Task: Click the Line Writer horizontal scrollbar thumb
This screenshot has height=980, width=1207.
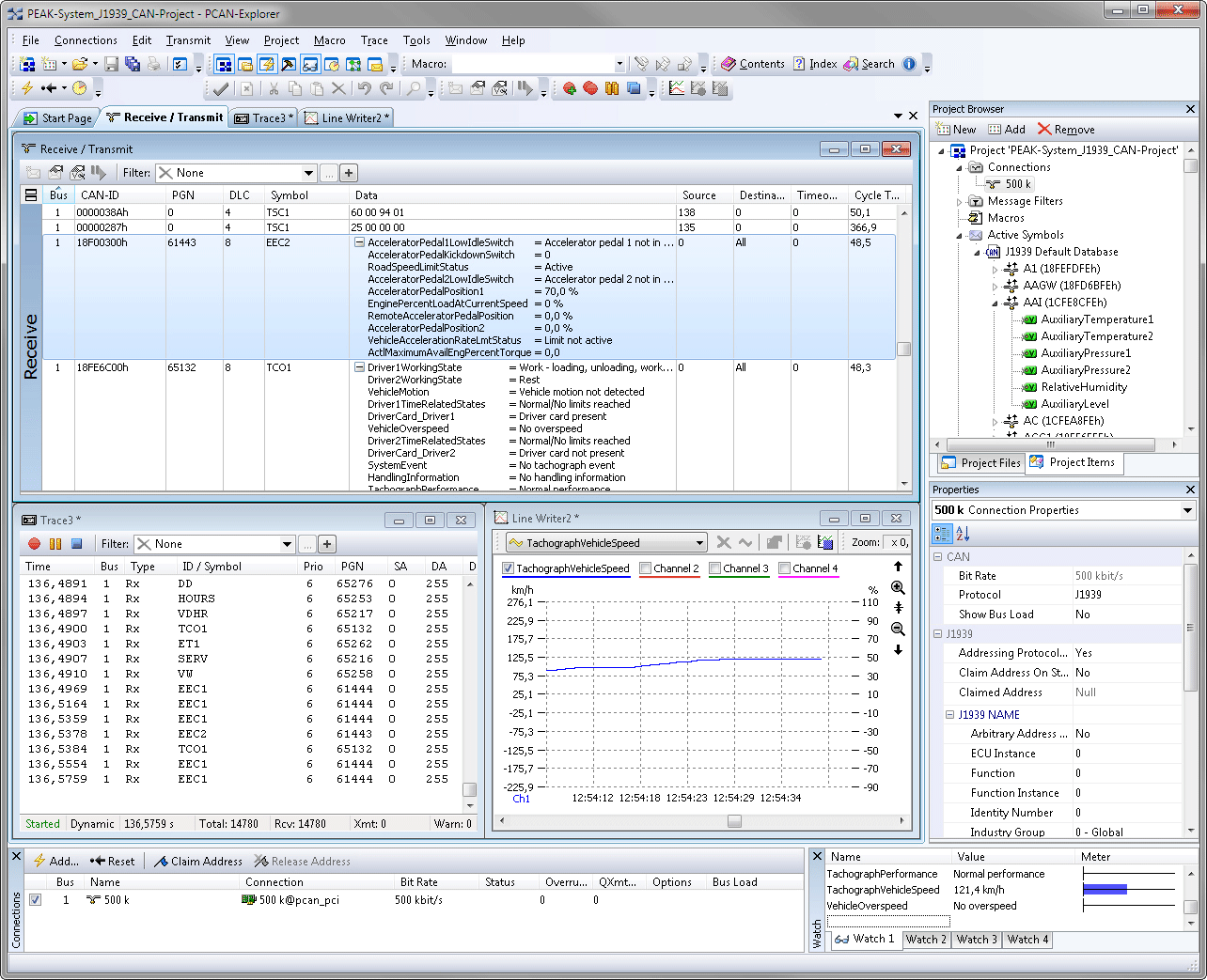Action: tap(734, 821)
